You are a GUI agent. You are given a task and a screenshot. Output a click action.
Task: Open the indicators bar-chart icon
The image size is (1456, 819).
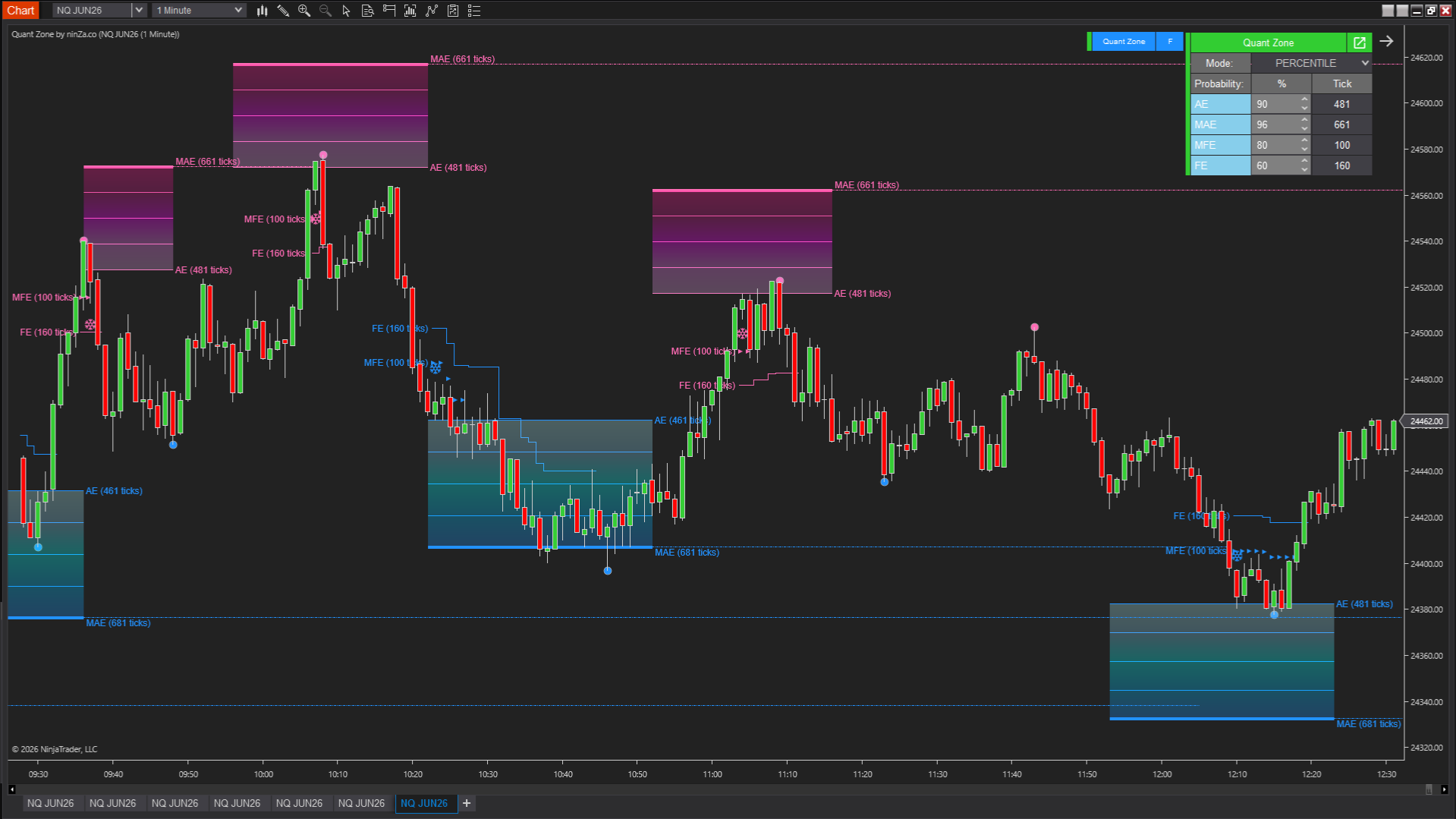point(410,11)
